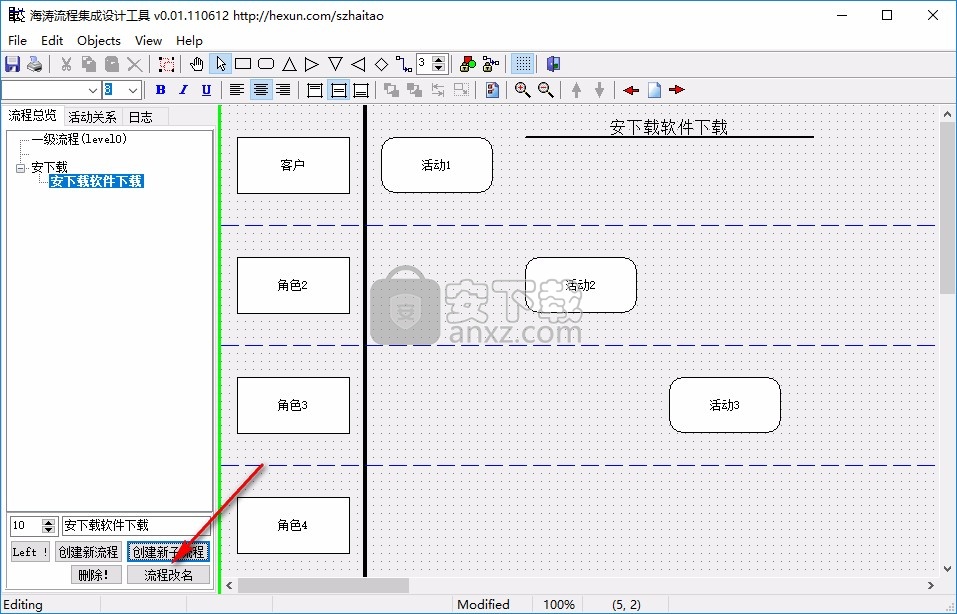Open the Help menu
Screen dimensions: 957x614
click(x=189, y=40)
